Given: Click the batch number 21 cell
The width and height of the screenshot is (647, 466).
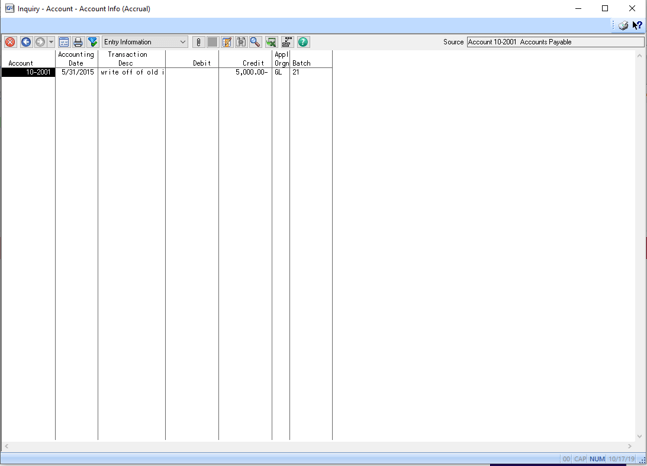Looking at the screenshot, I should coord(296,72).
